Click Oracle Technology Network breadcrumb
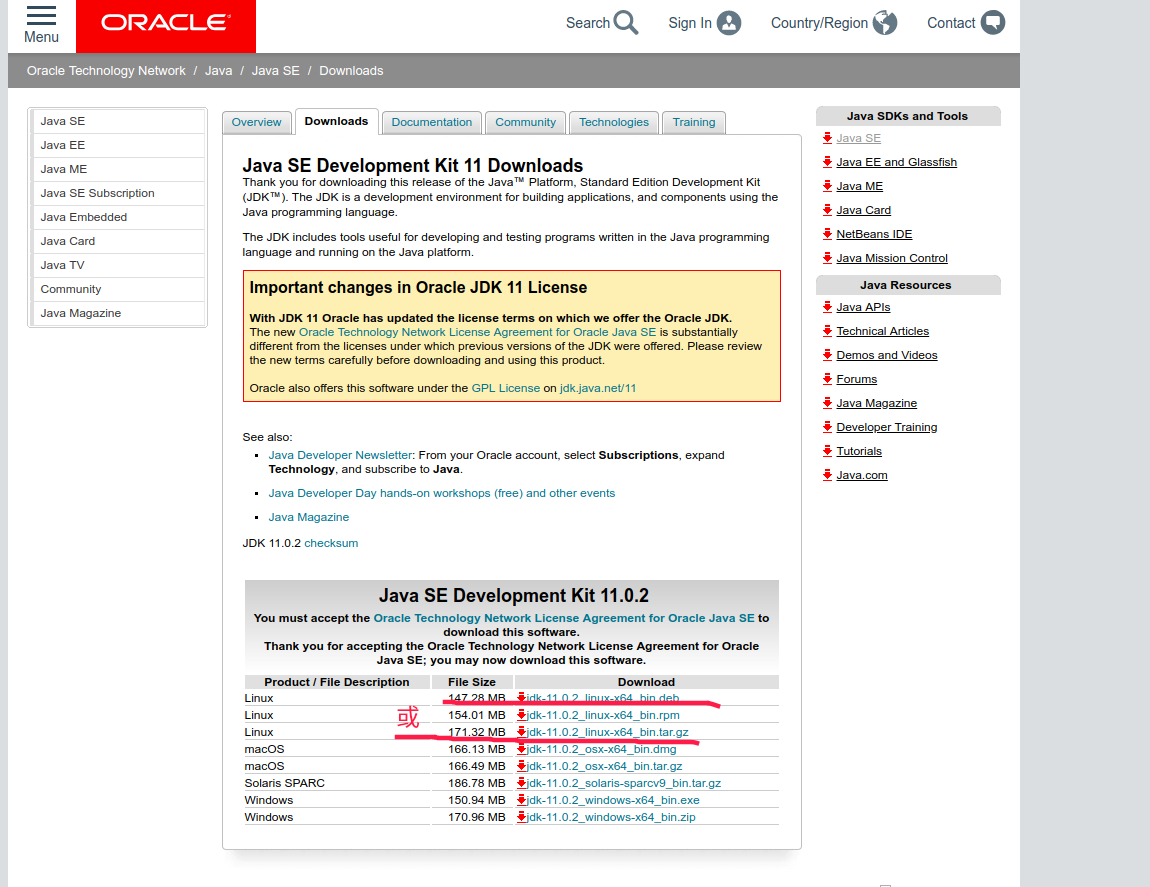The image size is (1150, 887). pos(106,70)
